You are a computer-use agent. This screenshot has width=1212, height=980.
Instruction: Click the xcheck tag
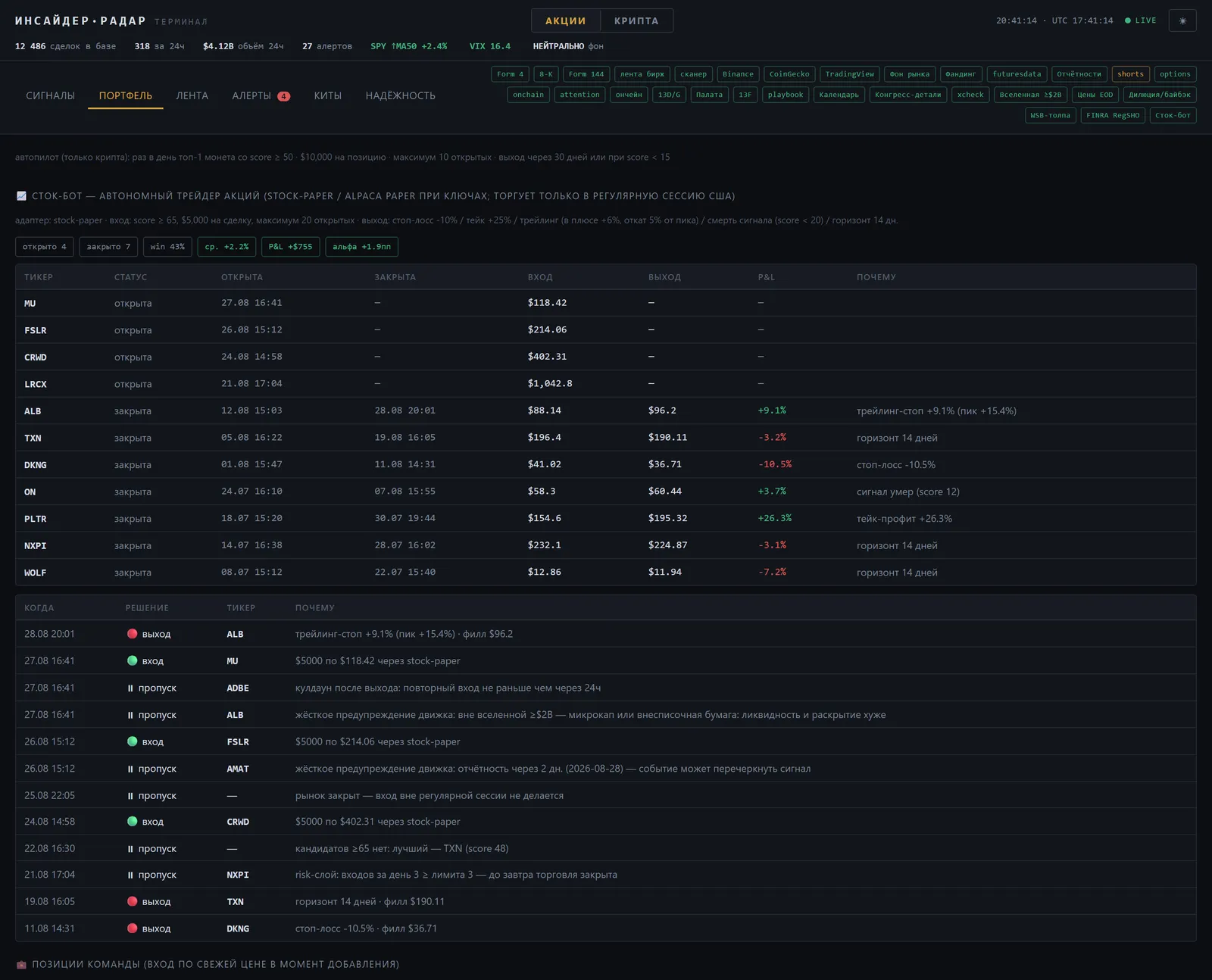(x=970, y=95)
